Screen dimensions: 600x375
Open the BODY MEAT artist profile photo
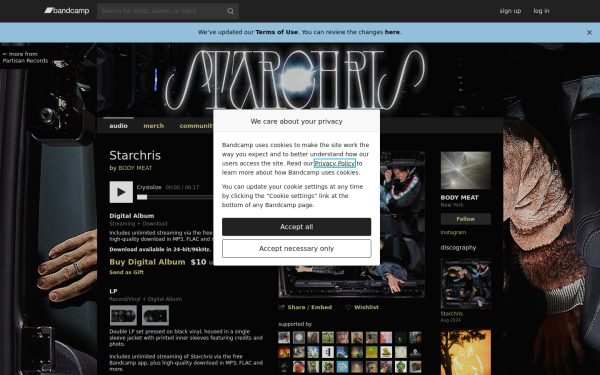coord(465,170)
